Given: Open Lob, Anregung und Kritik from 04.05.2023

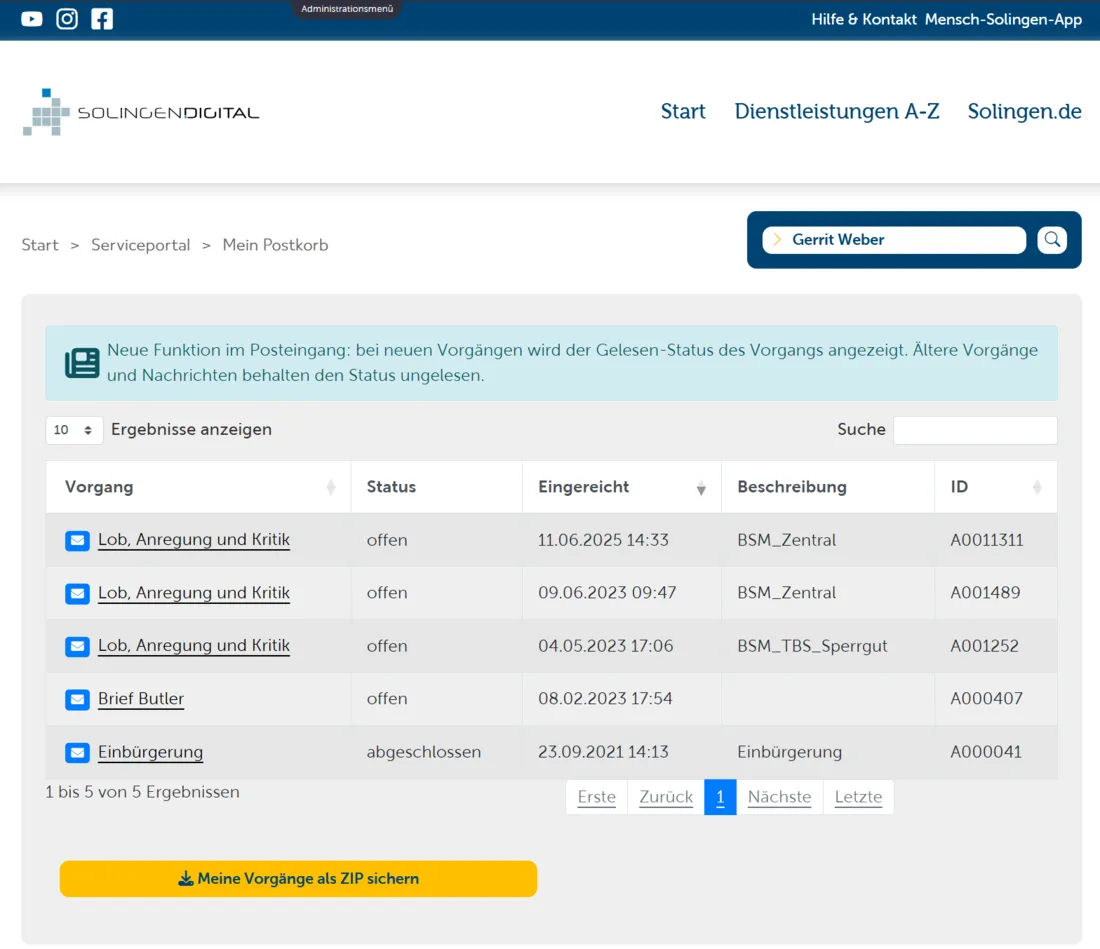Looking at the screenshot, I should coord(194,645).
